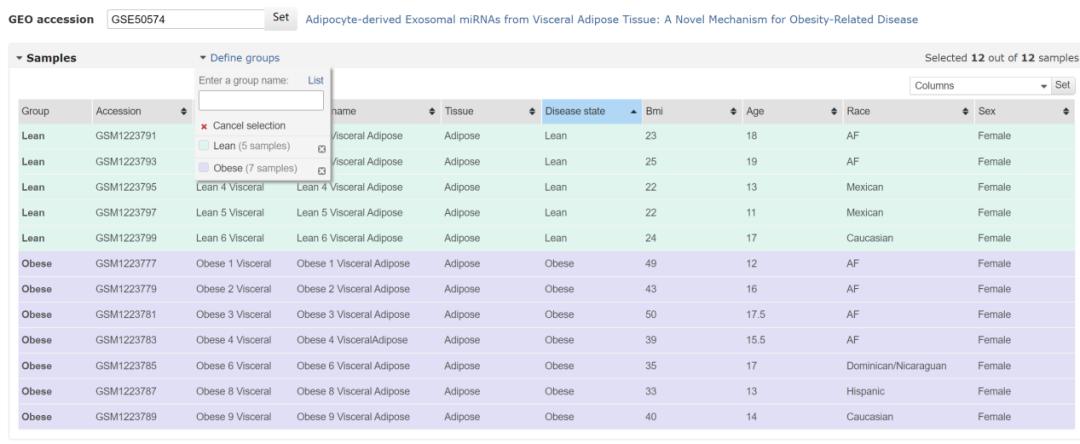Sort table by Accession column arrows

point(183,110)
